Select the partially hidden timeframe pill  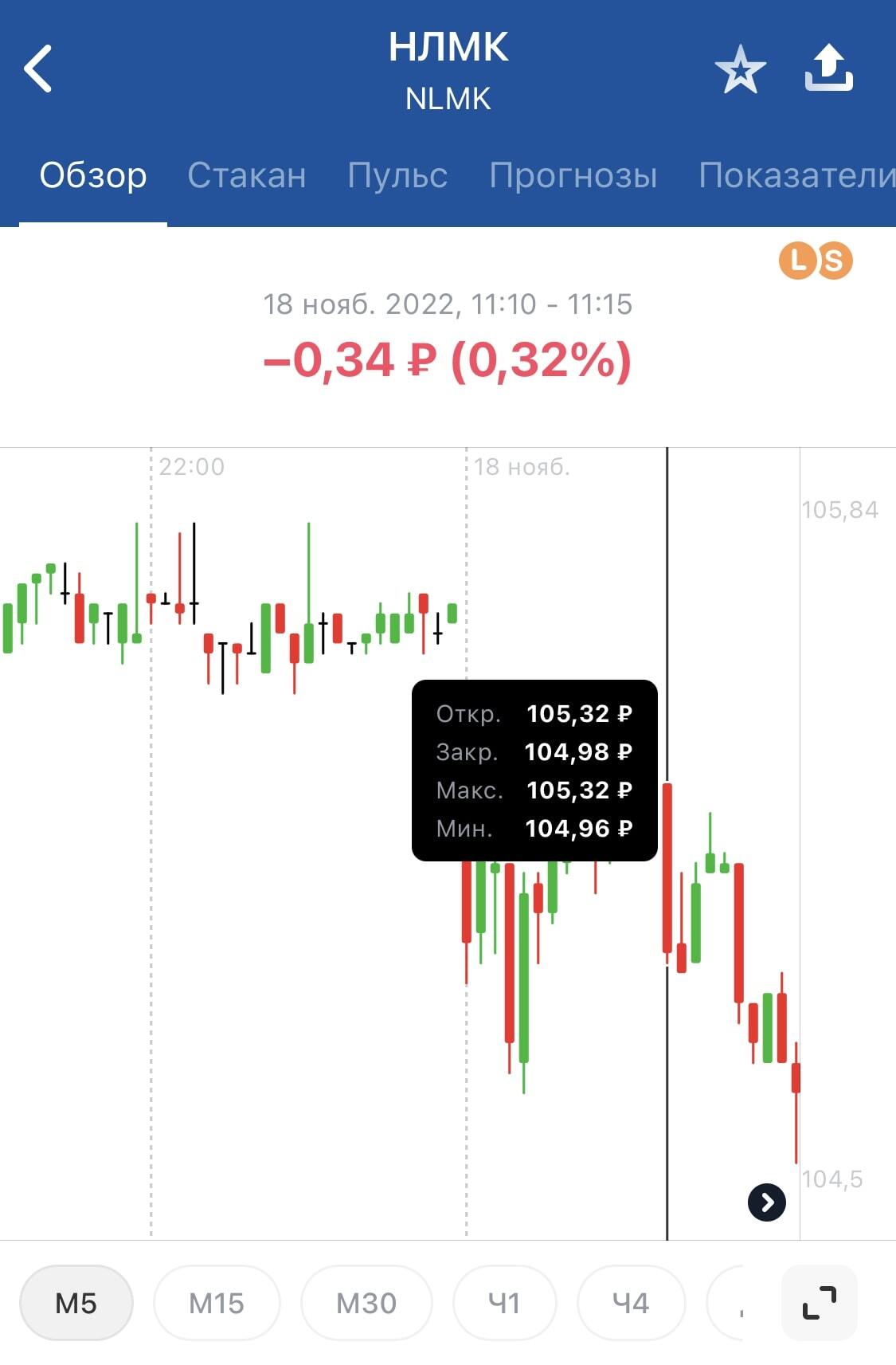725,1303
